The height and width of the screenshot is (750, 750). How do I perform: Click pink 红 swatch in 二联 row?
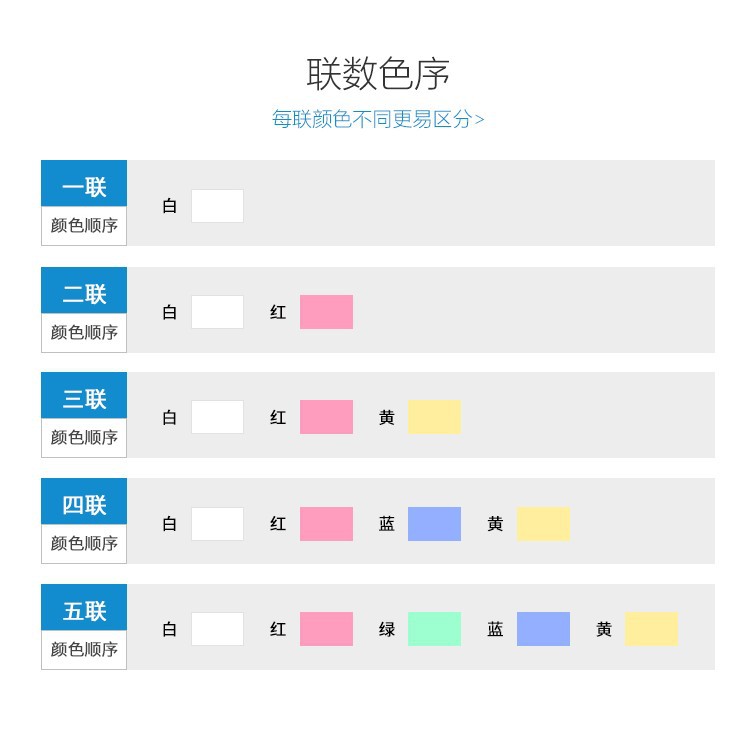click(326, 312)
